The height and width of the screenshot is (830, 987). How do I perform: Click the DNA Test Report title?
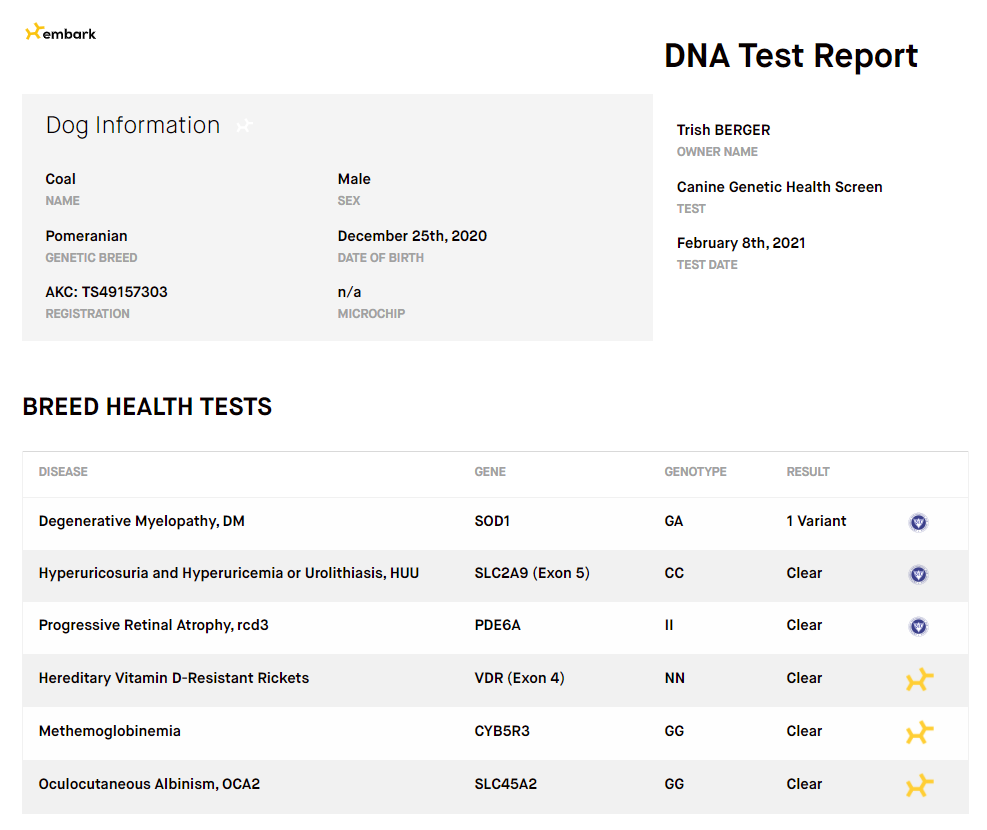(x=791, y=56)
